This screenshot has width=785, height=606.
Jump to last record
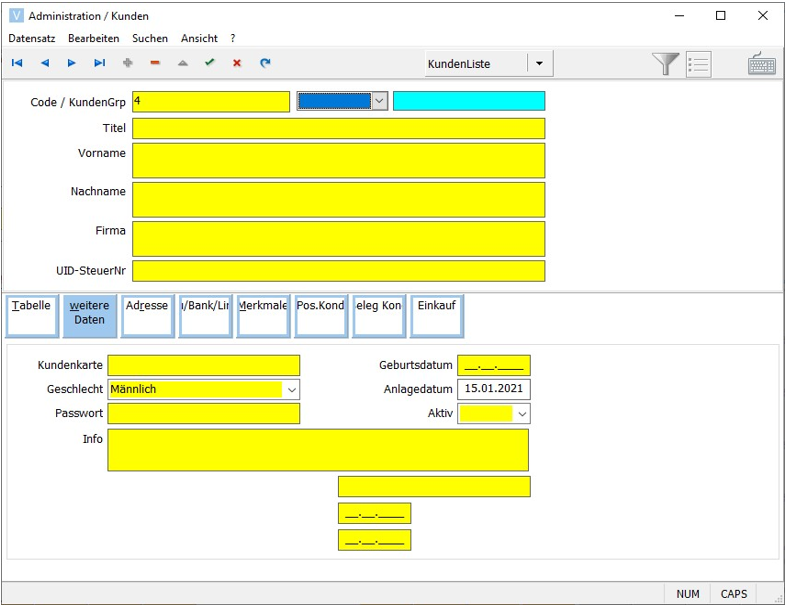point(99,63)
